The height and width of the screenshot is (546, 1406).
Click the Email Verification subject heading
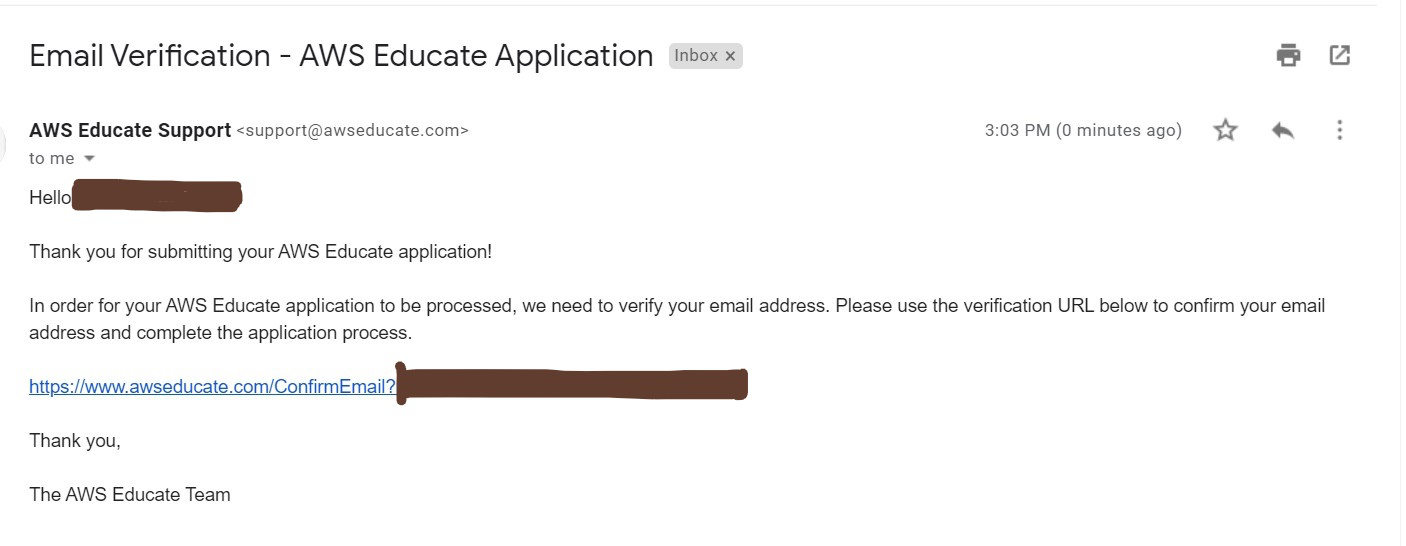(x=341, y=55)
